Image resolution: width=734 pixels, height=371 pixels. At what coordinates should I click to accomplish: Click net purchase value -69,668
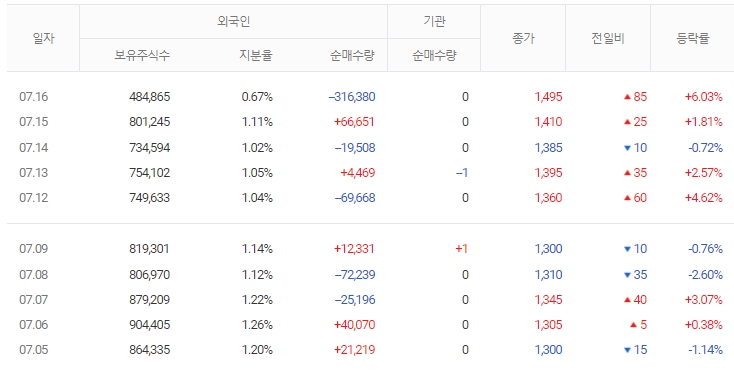coord(355,198)
